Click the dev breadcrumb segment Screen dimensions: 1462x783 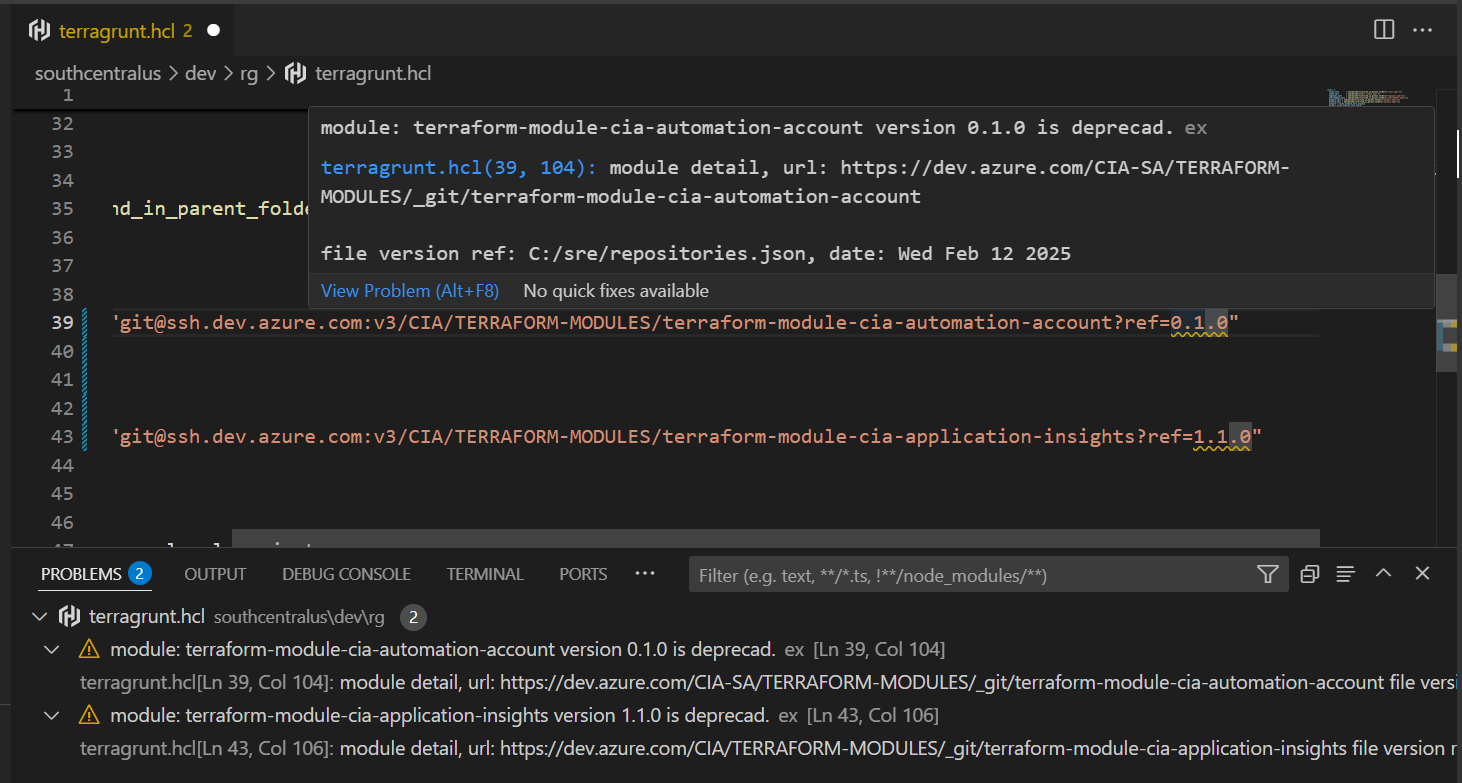click(x=200, y=73)
